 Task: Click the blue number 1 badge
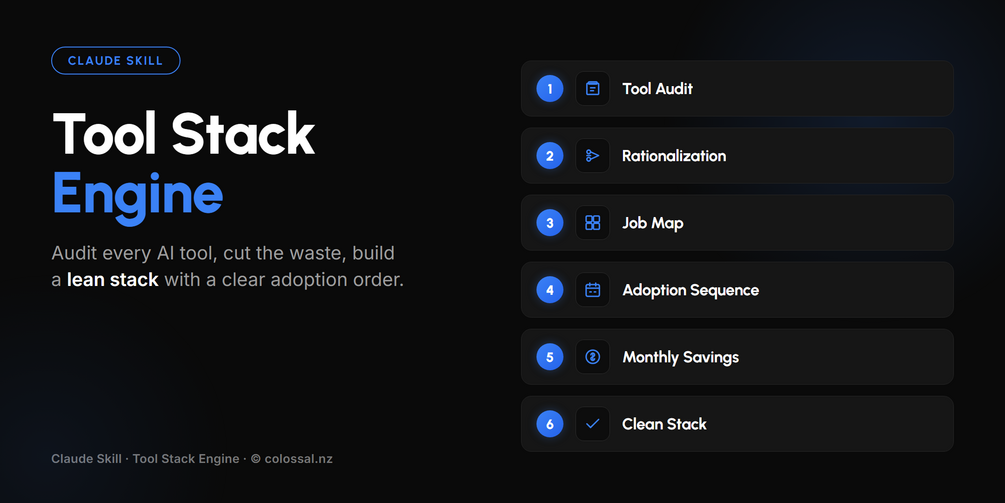point(549,88)
